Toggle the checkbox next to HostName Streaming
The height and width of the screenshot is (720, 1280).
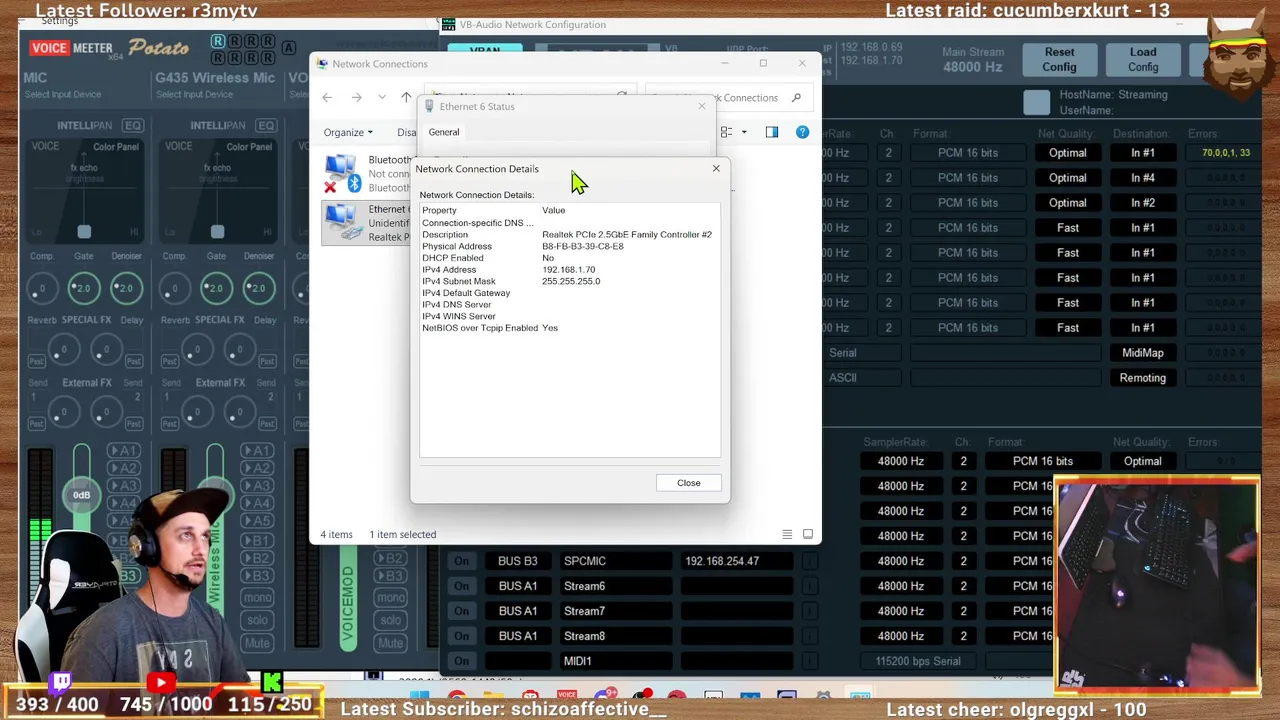pyautogui.click(x=1037, y=102)
